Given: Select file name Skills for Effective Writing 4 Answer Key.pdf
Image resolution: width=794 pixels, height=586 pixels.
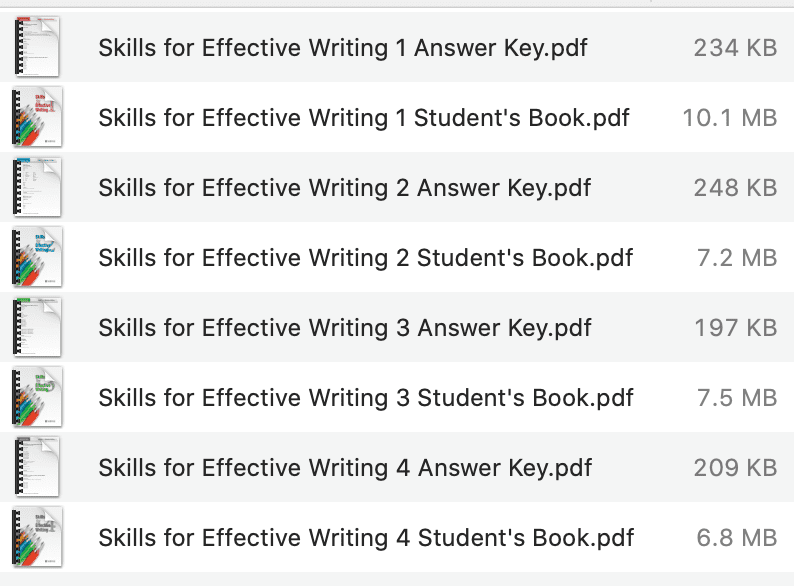Looking at the screenshot, I should click(345, 467).
